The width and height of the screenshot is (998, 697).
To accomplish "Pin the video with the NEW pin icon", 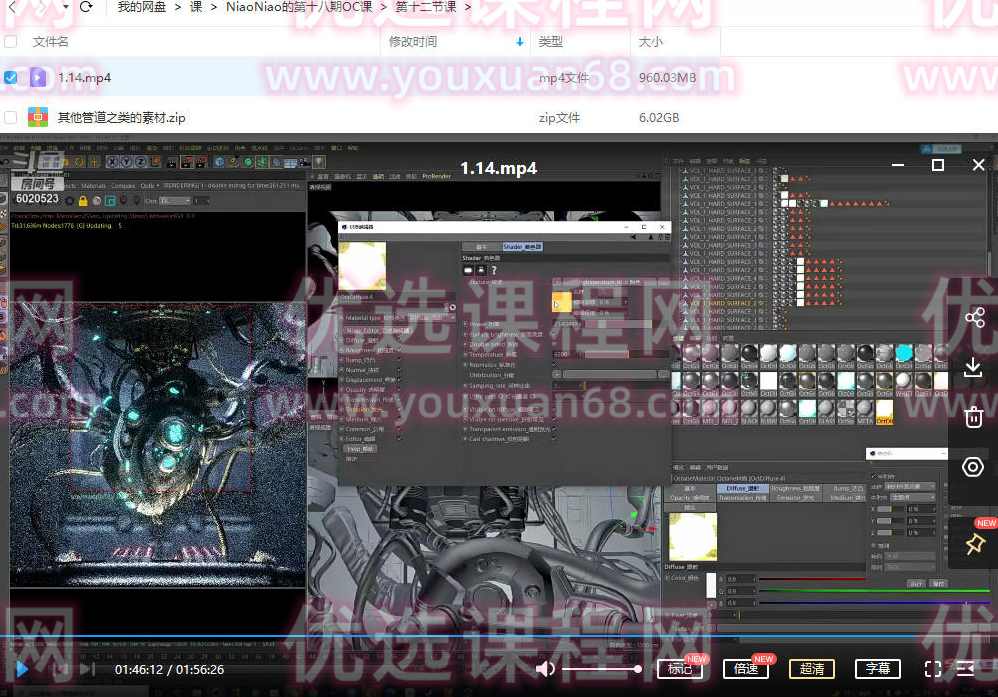I will coord(974,544).
